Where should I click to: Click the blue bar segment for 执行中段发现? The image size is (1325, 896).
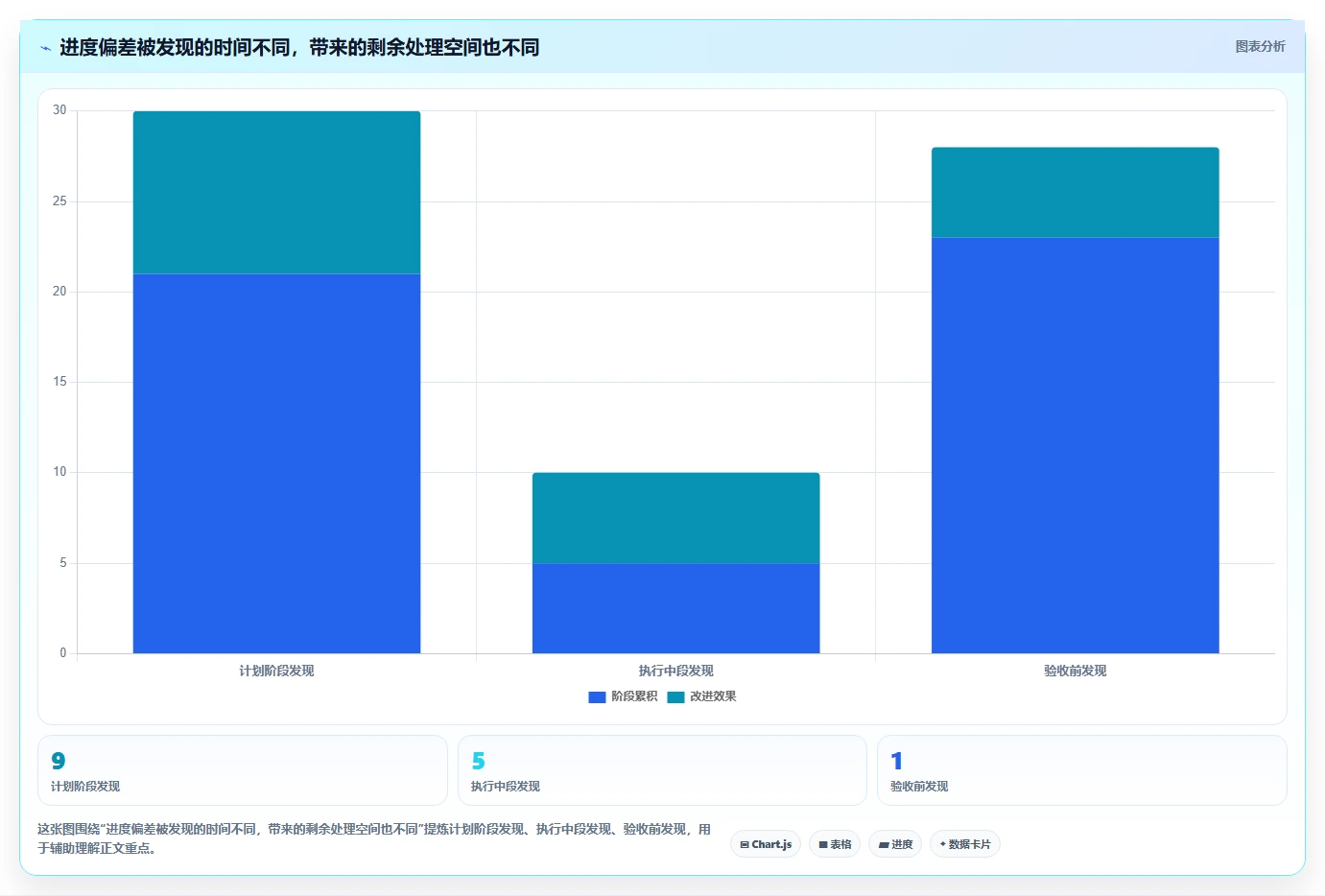(675, 608)
